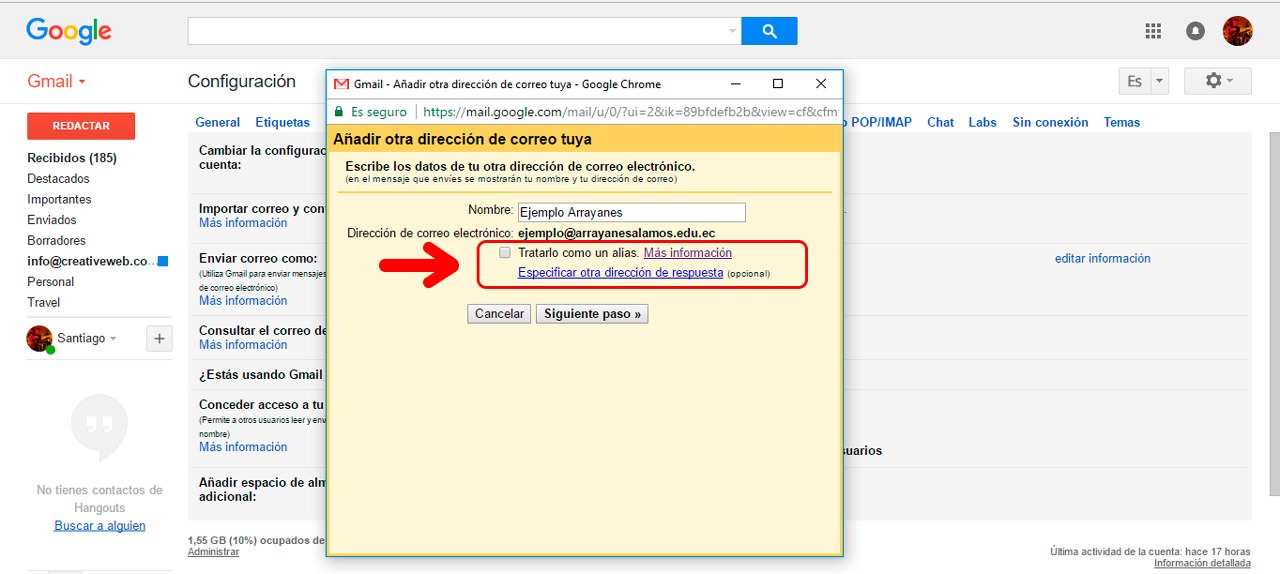The width and height of the screenshot is (1280, 574).
Task: Click the Buscar a alguien link
Action: (x=100, y=526)
